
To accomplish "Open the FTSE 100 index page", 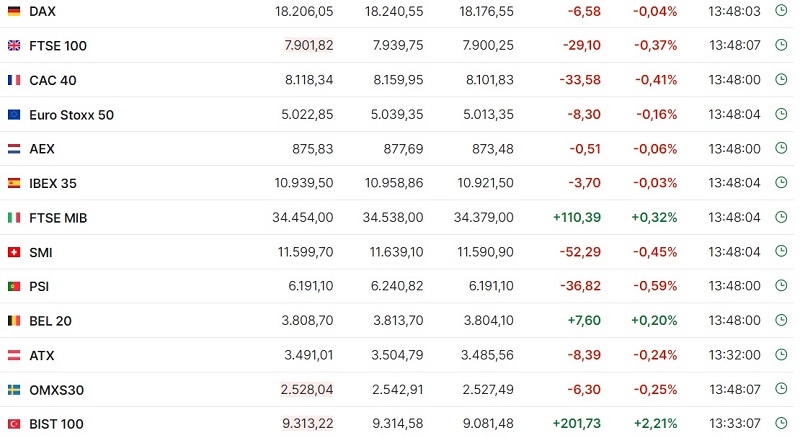I will 57,46.
